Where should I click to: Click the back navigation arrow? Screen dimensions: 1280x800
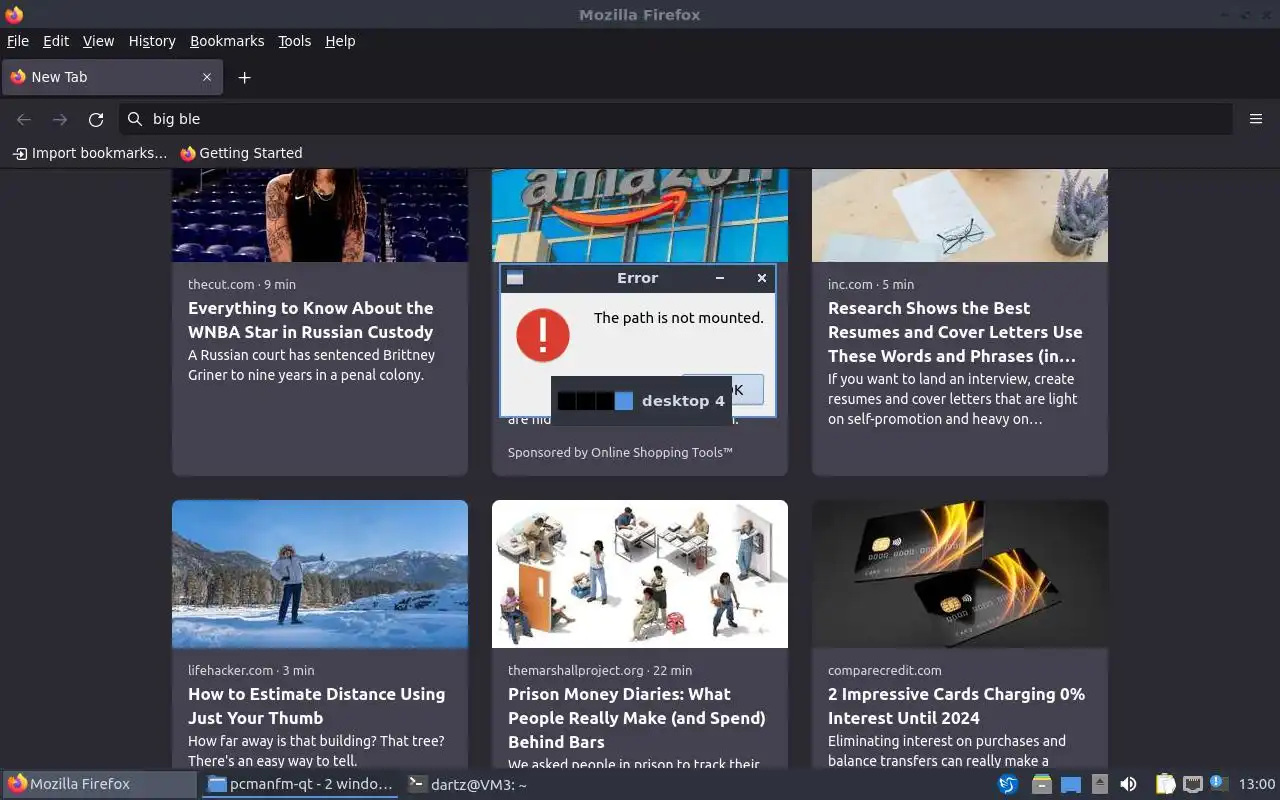[24, 119]
